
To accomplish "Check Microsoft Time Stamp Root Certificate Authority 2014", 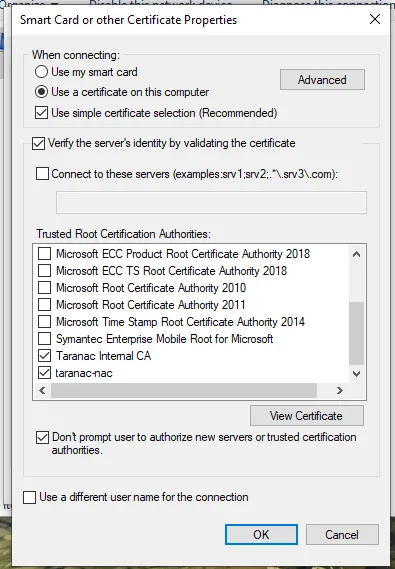I will 44,322.
